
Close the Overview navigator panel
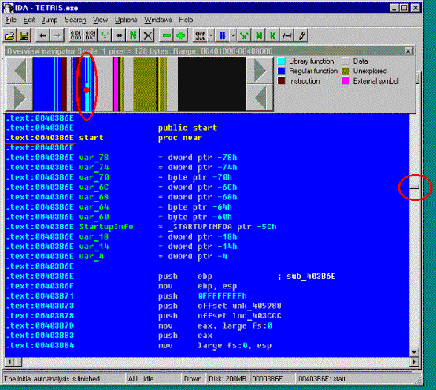(408, 51)
